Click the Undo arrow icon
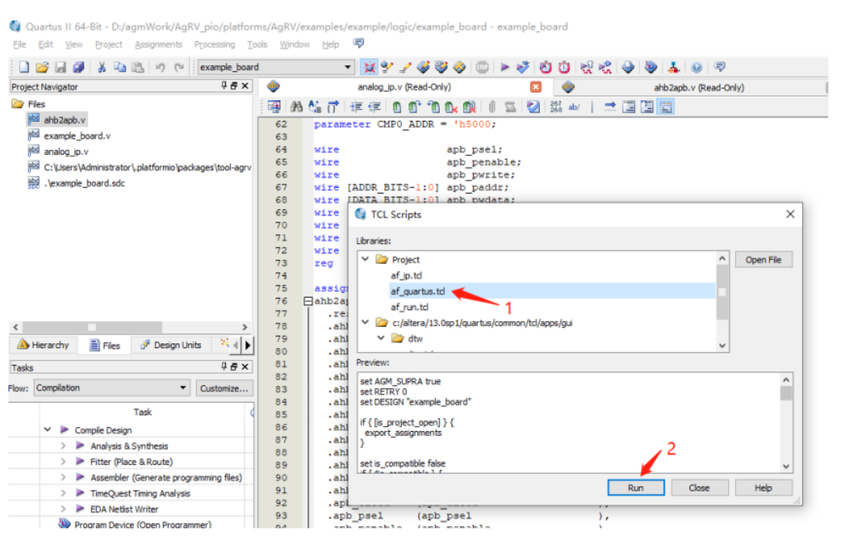 click(160, 67)
